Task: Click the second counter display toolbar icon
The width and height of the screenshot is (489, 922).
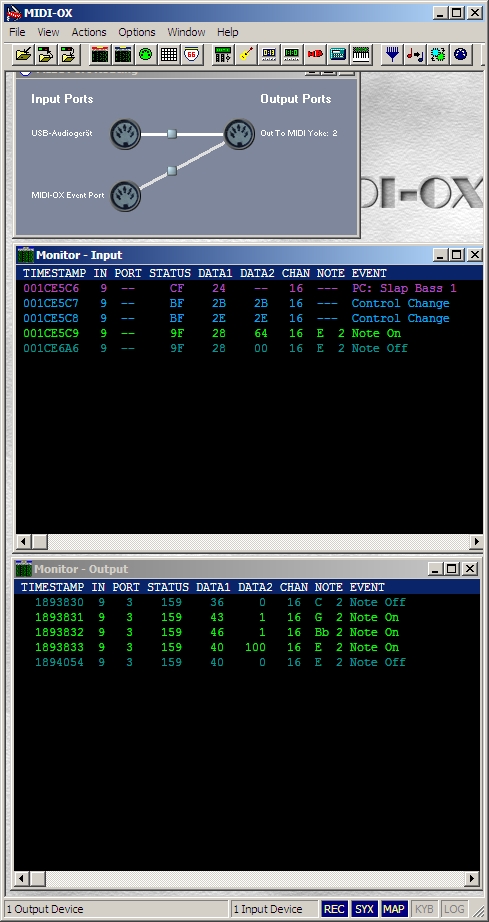Action: pyautogui.click(x=292, y=55)
